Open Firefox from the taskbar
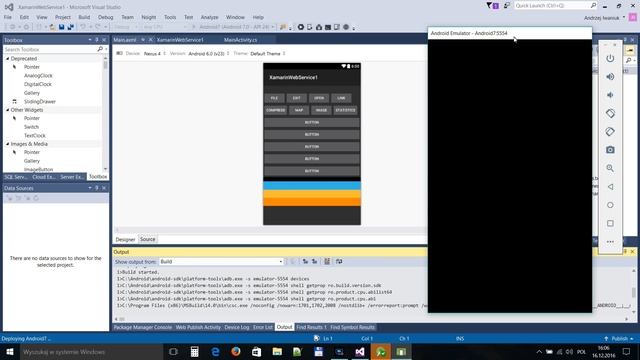Screen dimensions: 640x360 coord(236,351)
